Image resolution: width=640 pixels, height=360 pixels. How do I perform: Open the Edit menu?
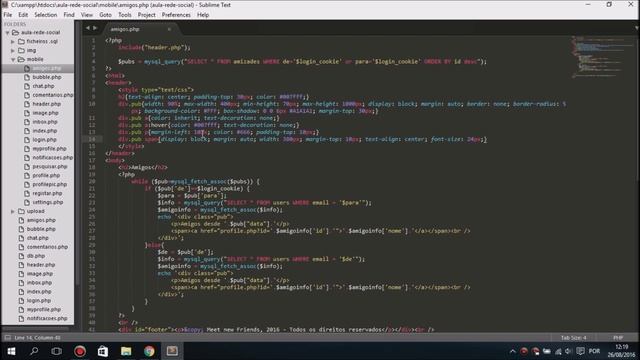(23, 15)
